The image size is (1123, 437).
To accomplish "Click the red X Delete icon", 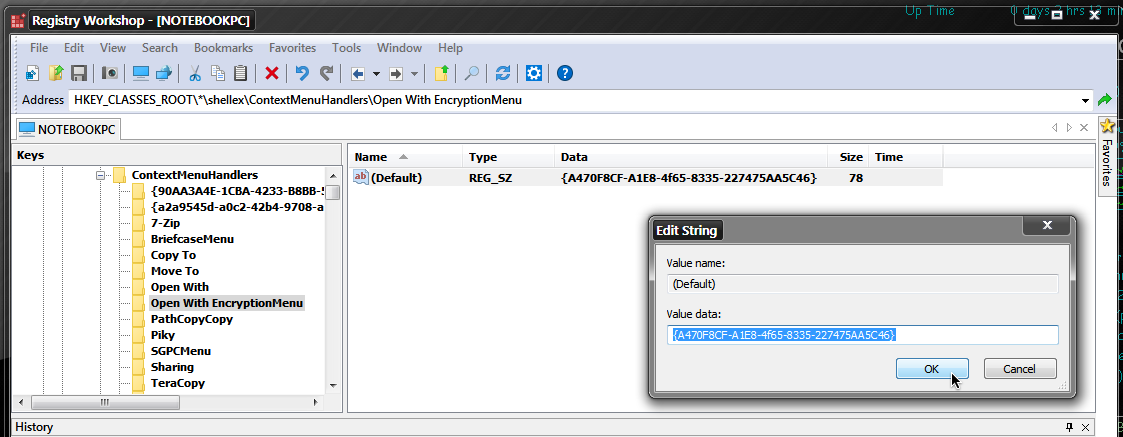I will (x=271, y=73).
